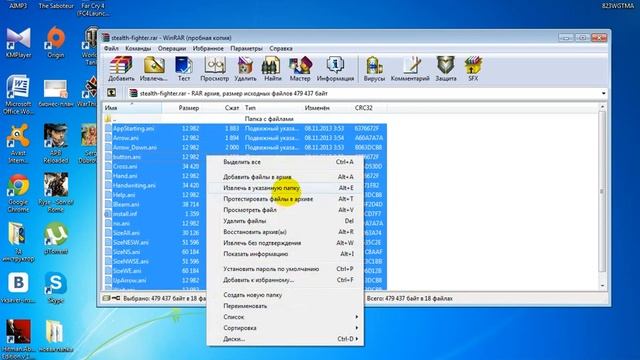Click the Вирусы scan icon
This screenshot has height=360, width=640.
[374, 69]
